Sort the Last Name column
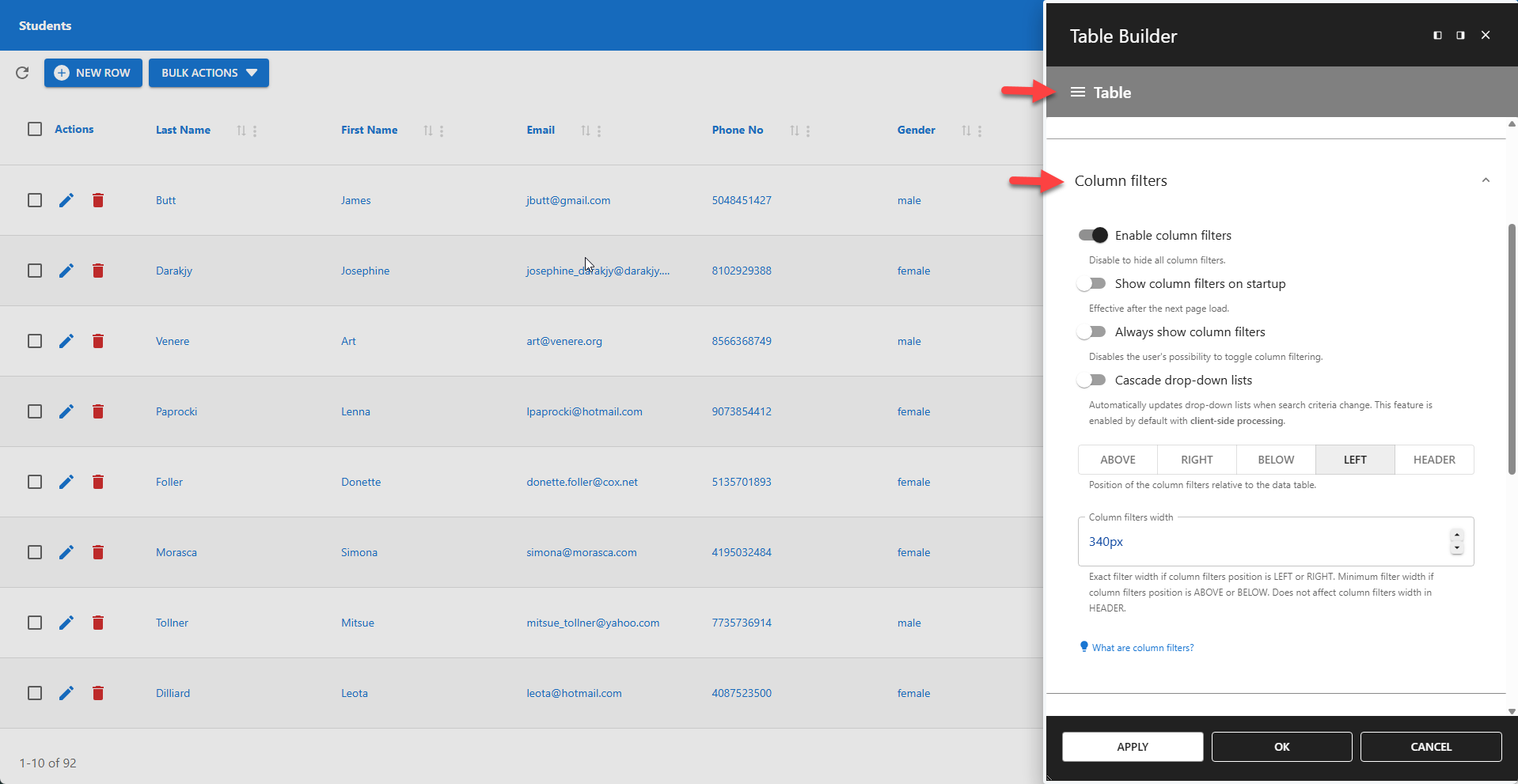Screen dimensions: 1518x784 pyautogui.click(x=241, y=131)
